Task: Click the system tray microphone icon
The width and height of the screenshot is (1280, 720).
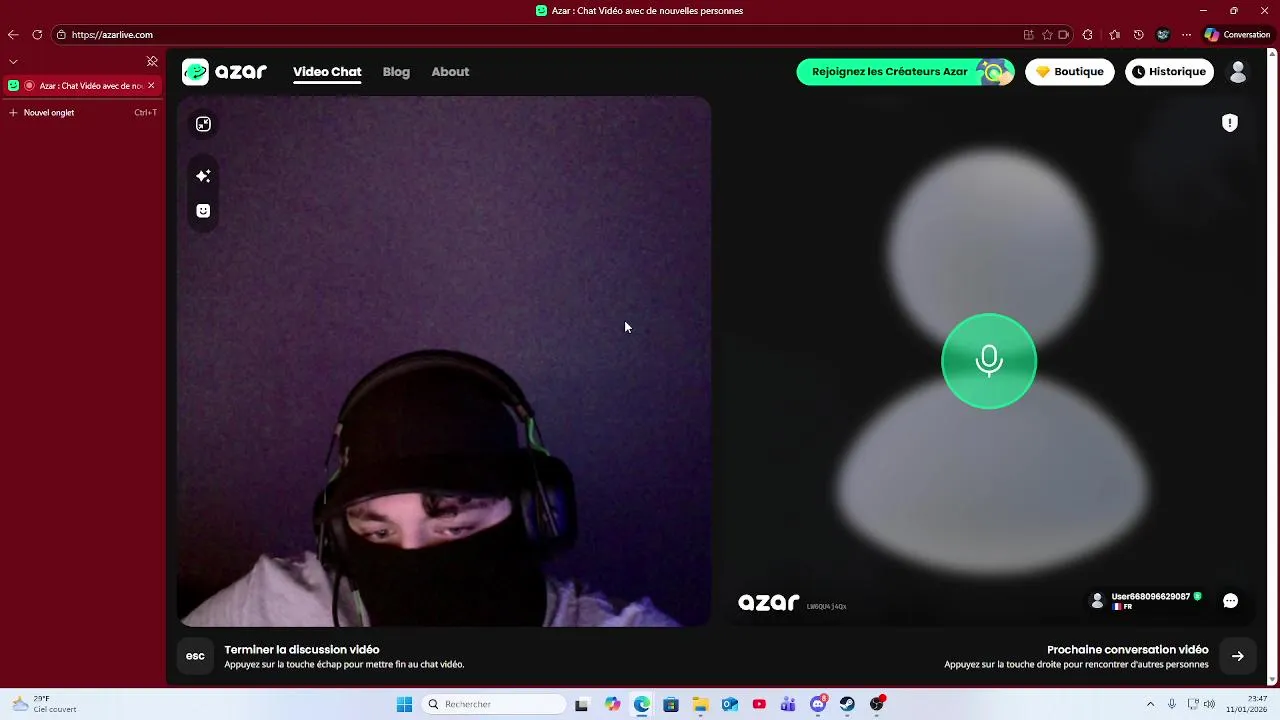Action: [x=1172, y=705]
